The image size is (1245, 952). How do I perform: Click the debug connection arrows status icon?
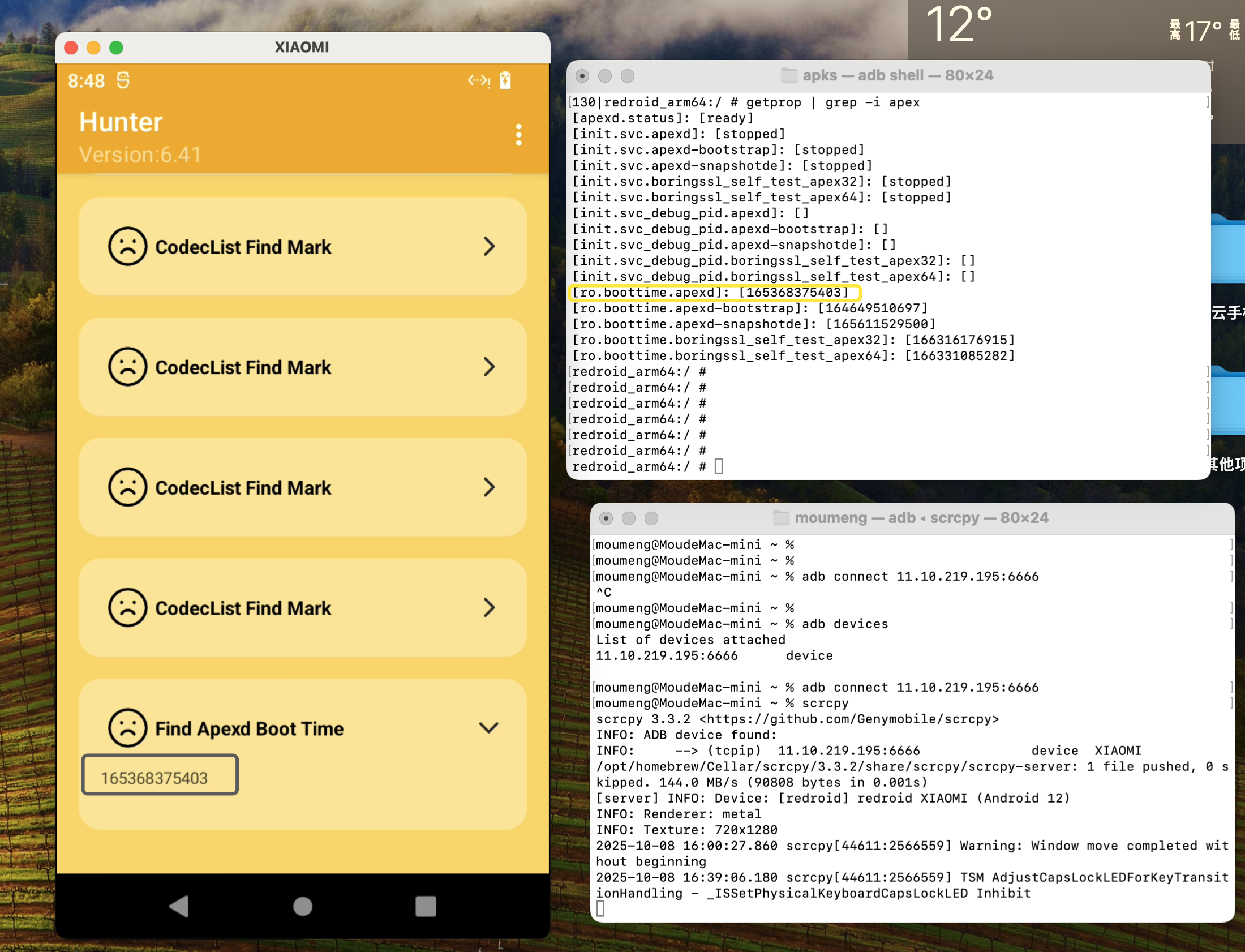479,80
